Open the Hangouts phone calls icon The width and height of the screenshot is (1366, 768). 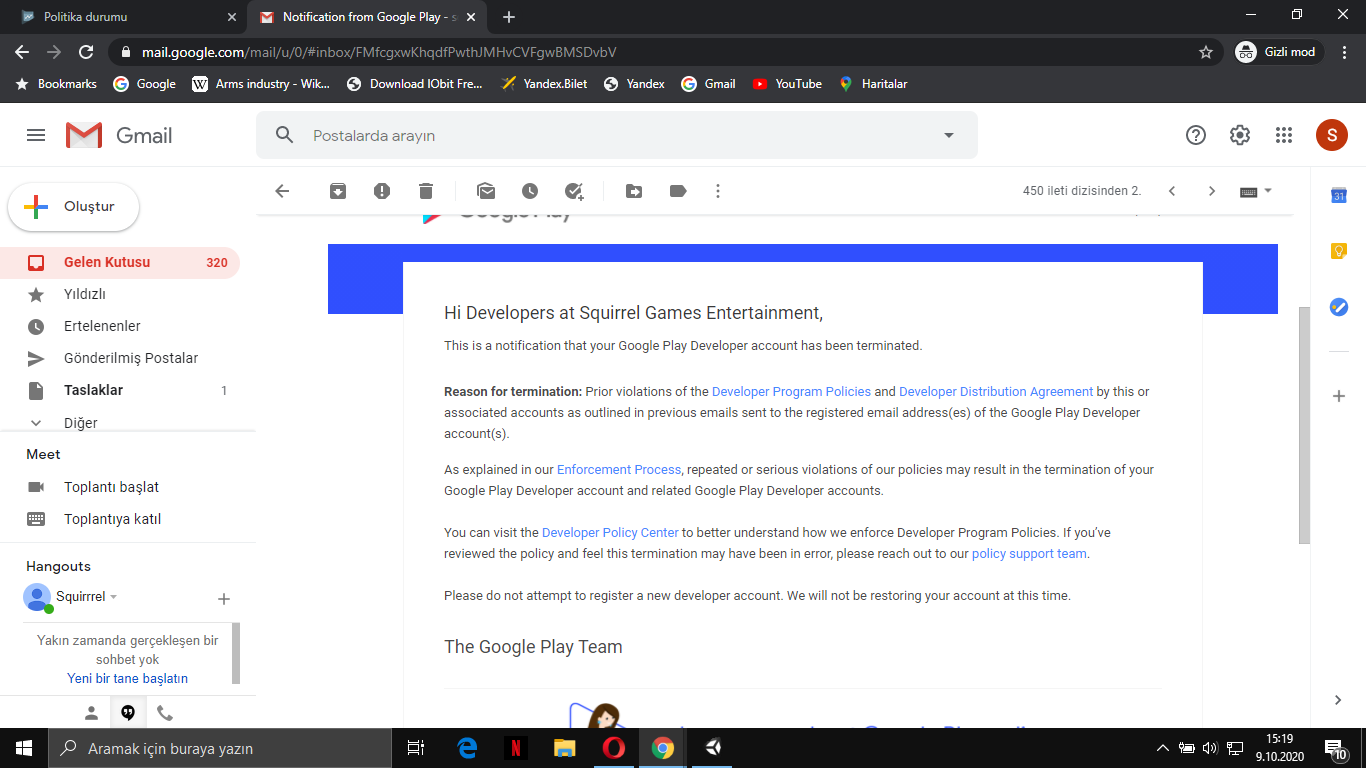(165, 713)
